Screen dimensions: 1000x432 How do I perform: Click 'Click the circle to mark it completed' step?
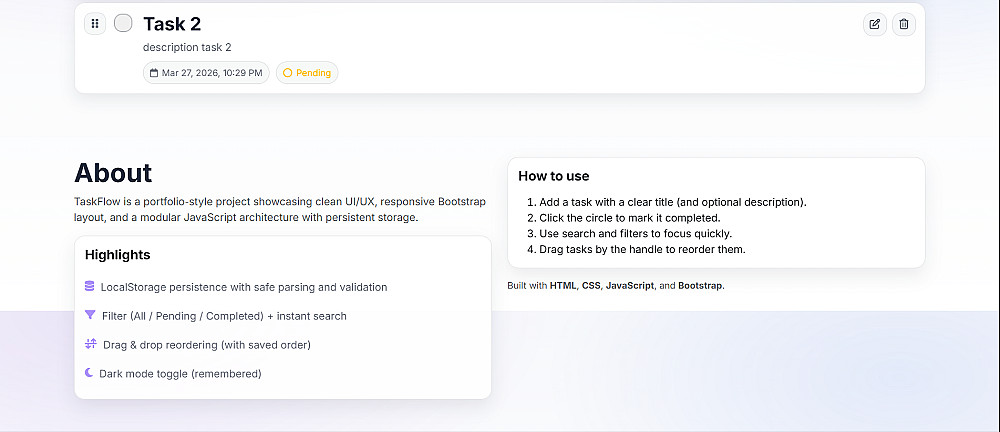[630, 218]
